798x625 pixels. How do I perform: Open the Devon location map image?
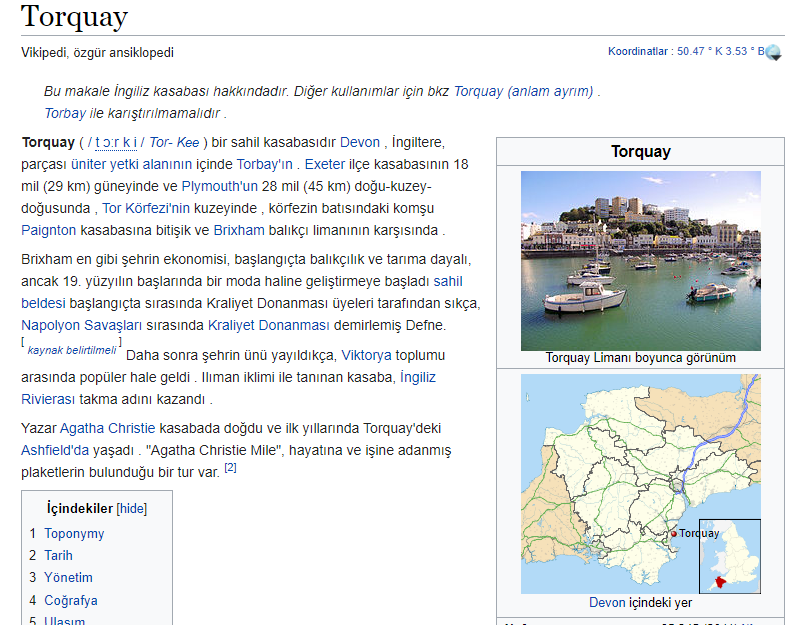click(641, 484)
